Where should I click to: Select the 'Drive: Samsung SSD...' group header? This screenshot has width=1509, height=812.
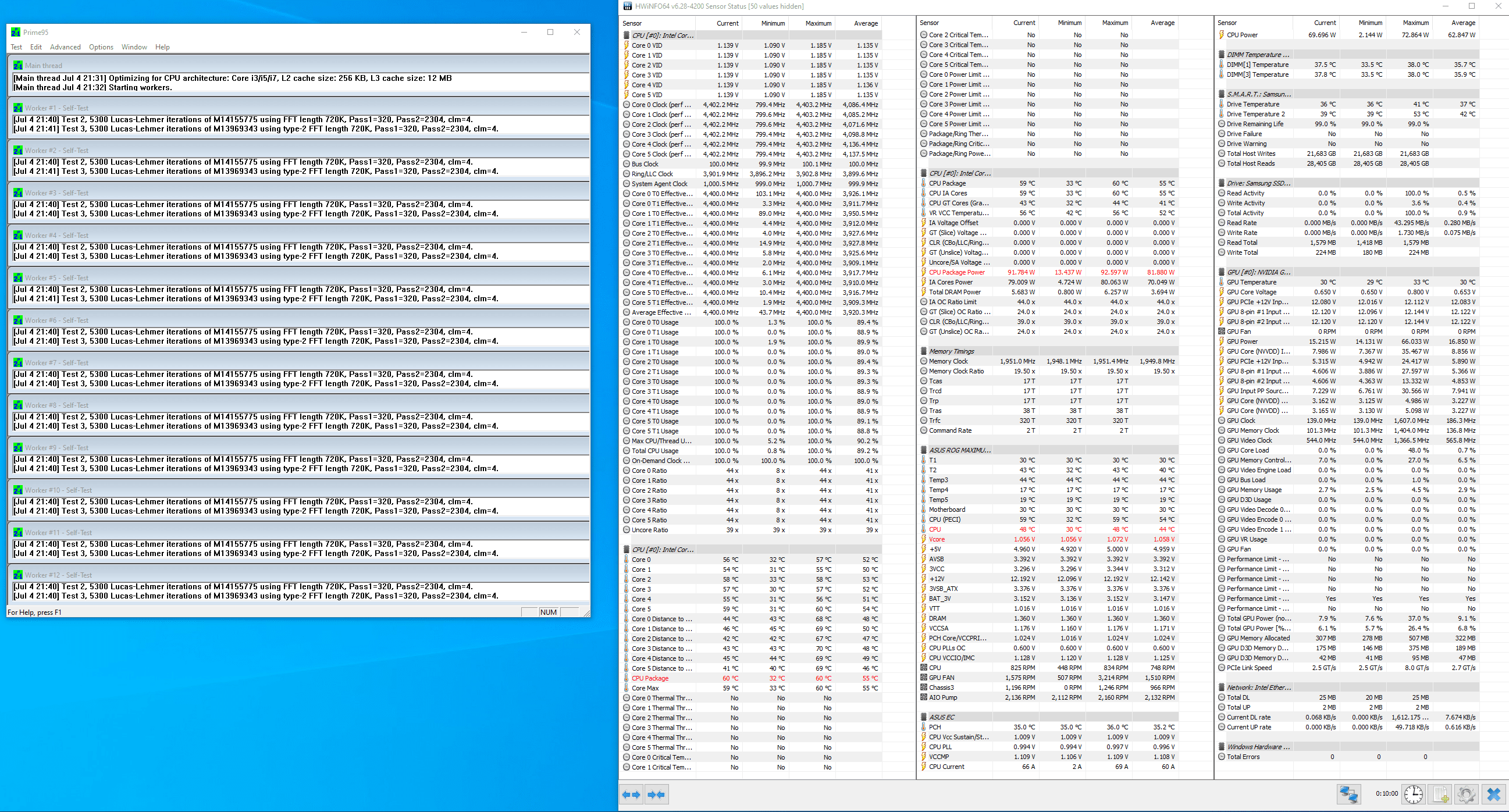(x=1347, y=183)
